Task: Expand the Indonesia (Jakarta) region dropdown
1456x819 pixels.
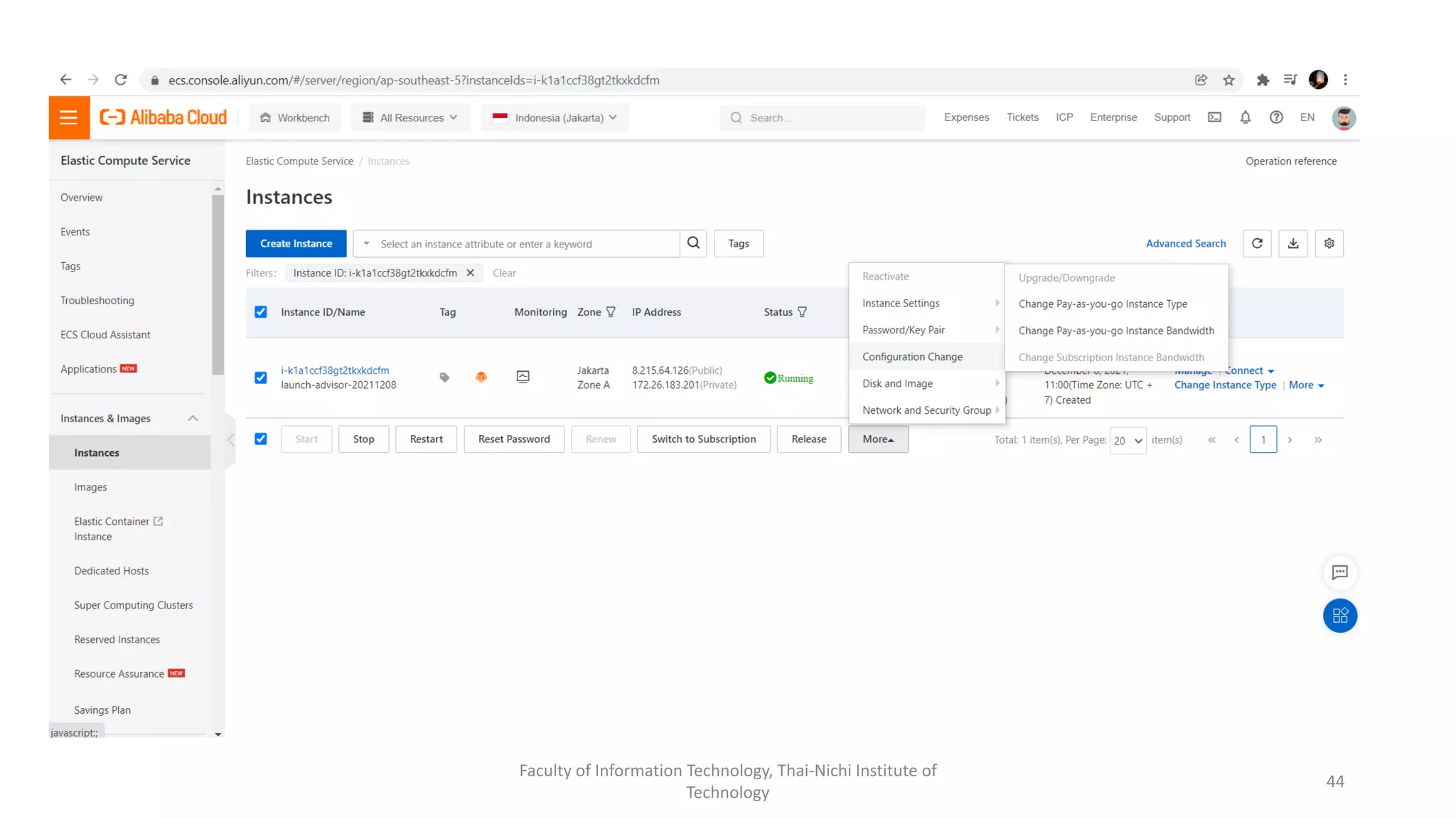Action: [555, 117]
